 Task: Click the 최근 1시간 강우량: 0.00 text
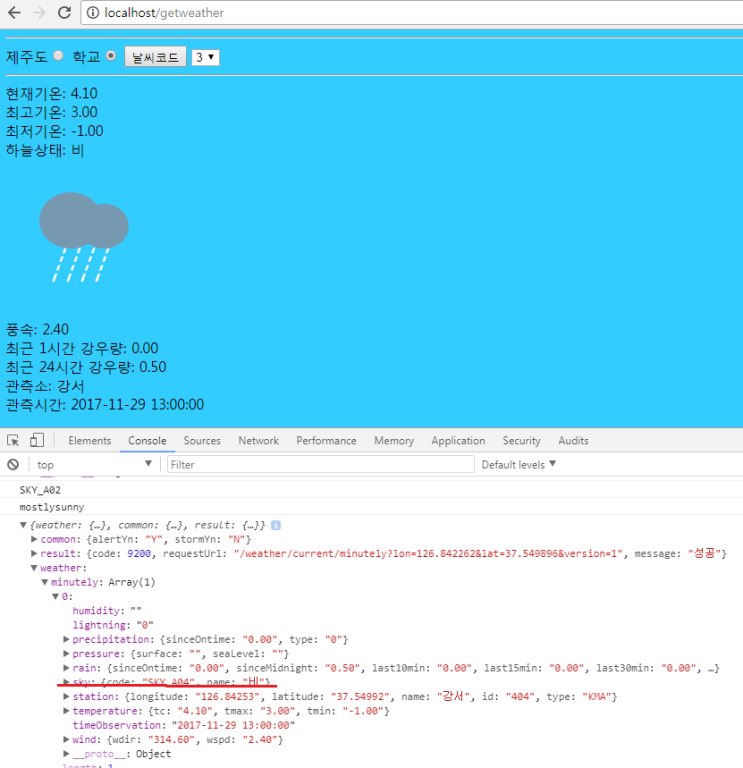[x=82, y=348]
